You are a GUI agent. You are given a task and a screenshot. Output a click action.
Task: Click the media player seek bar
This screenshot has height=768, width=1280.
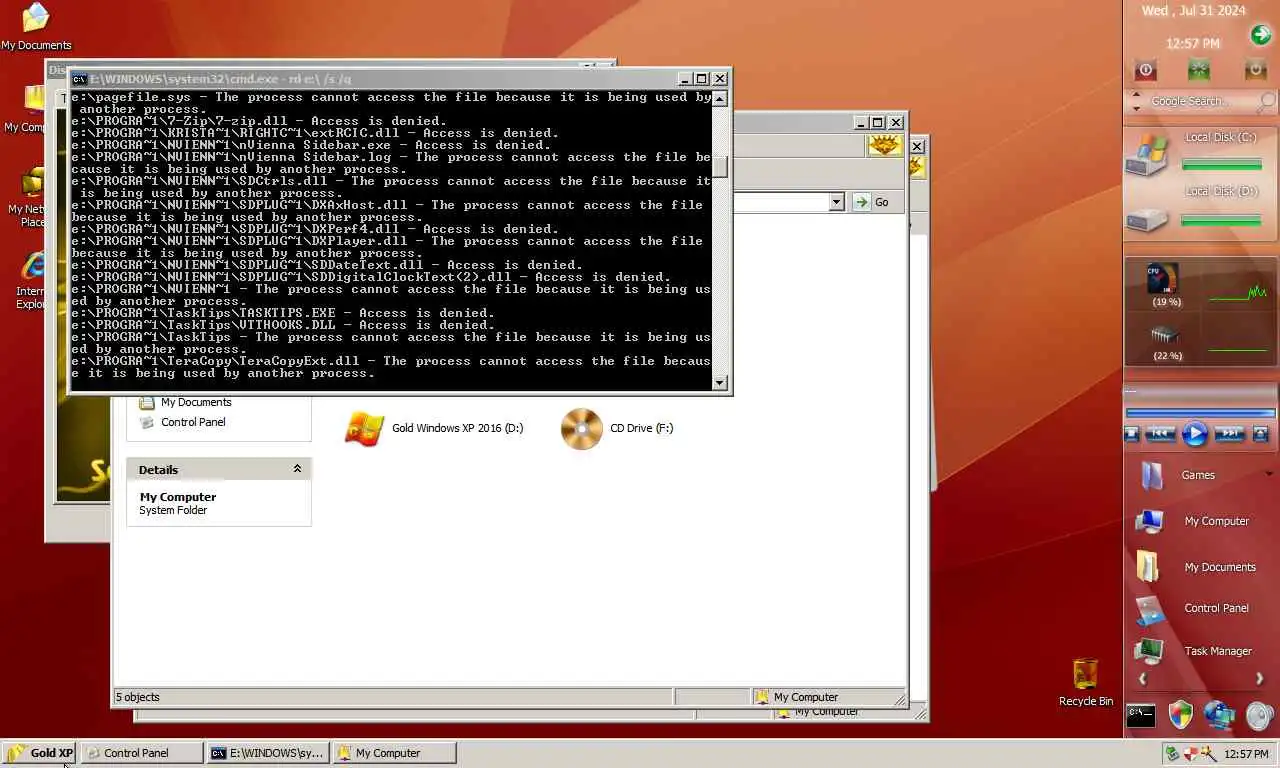point(1200,412)
